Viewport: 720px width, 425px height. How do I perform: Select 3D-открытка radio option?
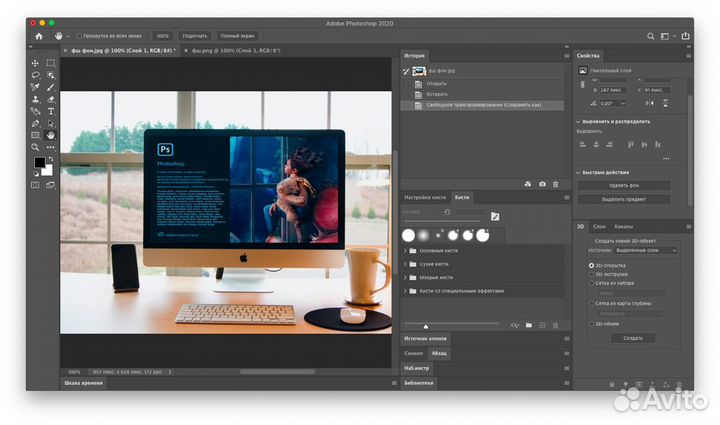tap(591, 265)
